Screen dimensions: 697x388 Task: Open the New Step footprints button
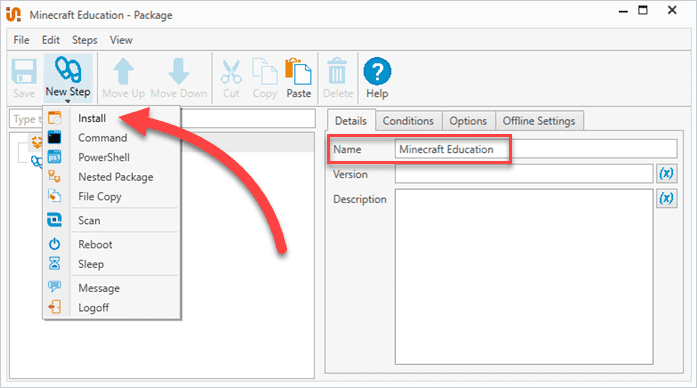pyautogui.click(x=68, y=70)
